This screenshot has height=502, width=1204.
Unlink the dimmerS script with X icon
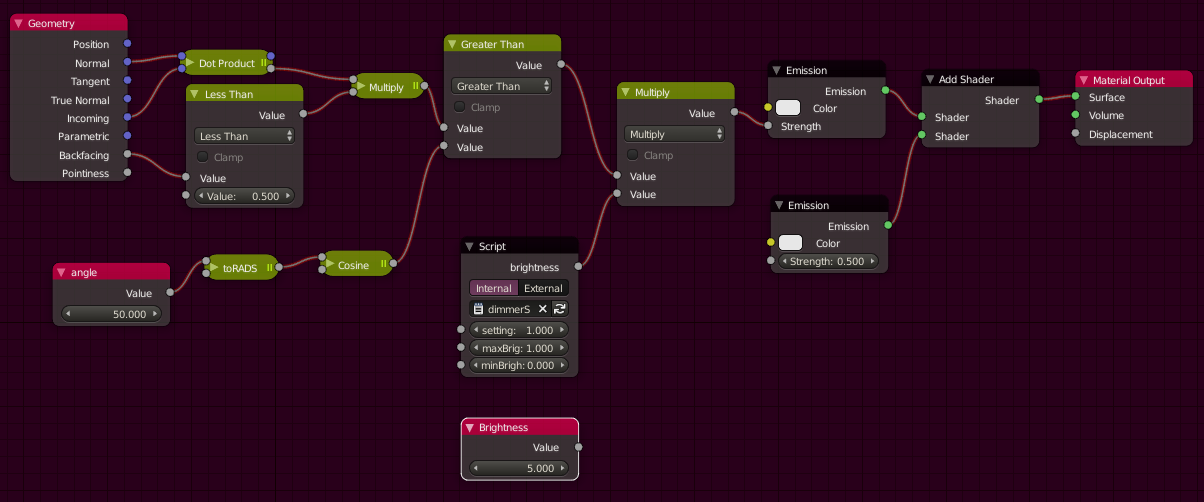[x=543, y=310]
